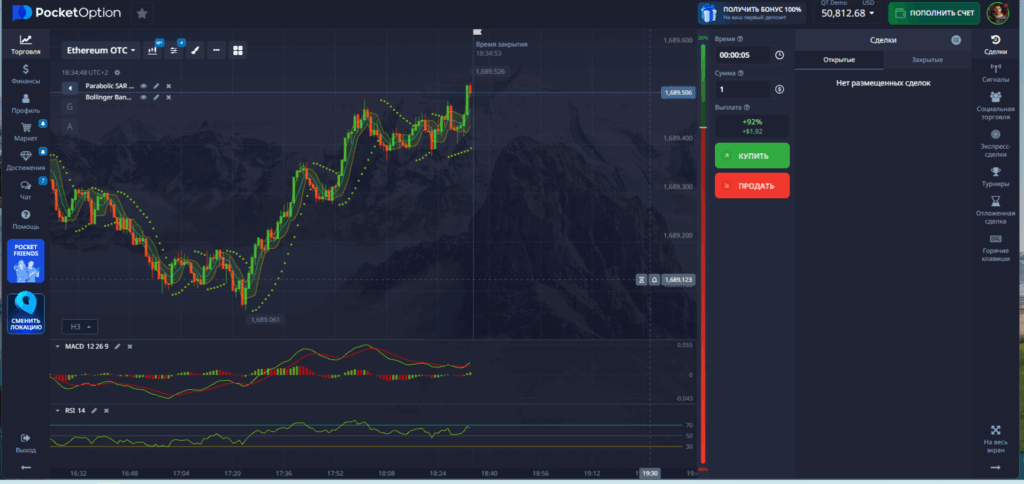Screen dimensions: 1024x484
Task: Edit Parabolic SAR indicator with pencil icon
Action: coord(156,86)
